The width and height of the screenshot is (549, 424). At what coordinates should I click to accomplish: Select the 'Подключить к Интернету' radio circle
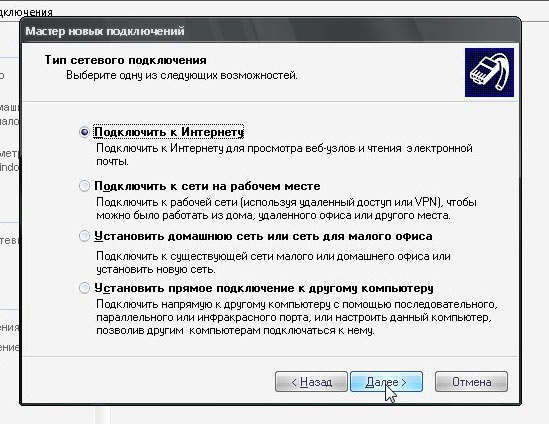point(84,132)
